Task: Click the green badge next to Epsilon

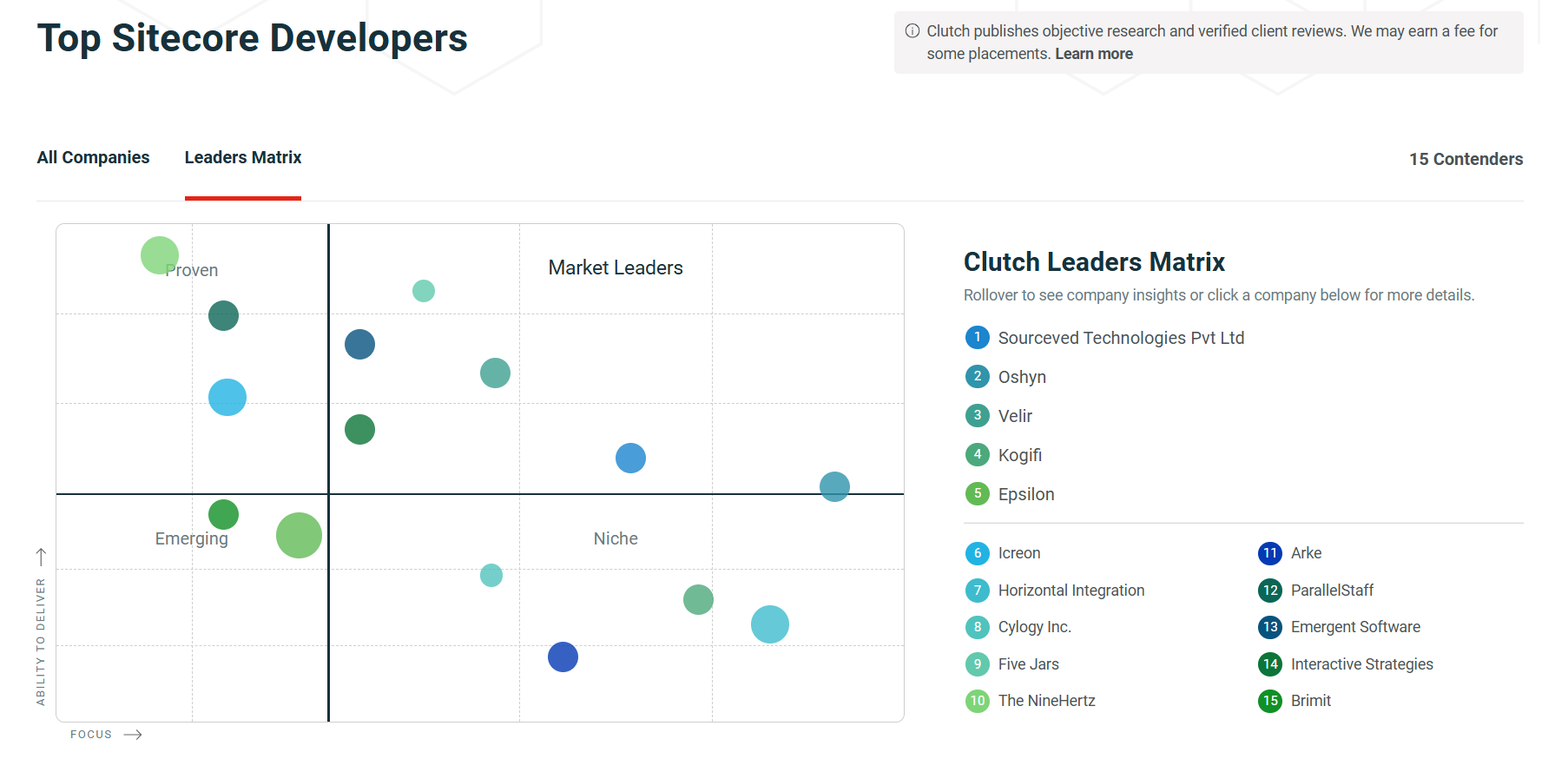Action: click(978, 493)
